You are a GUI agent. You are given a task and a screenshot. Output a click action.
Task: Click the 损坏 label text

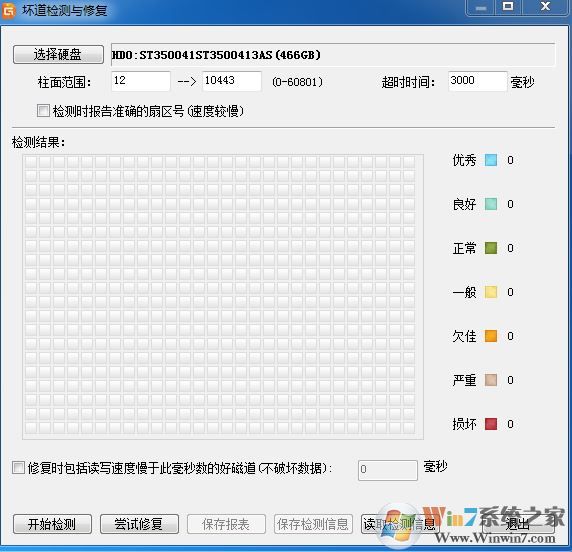click(464, 424)
